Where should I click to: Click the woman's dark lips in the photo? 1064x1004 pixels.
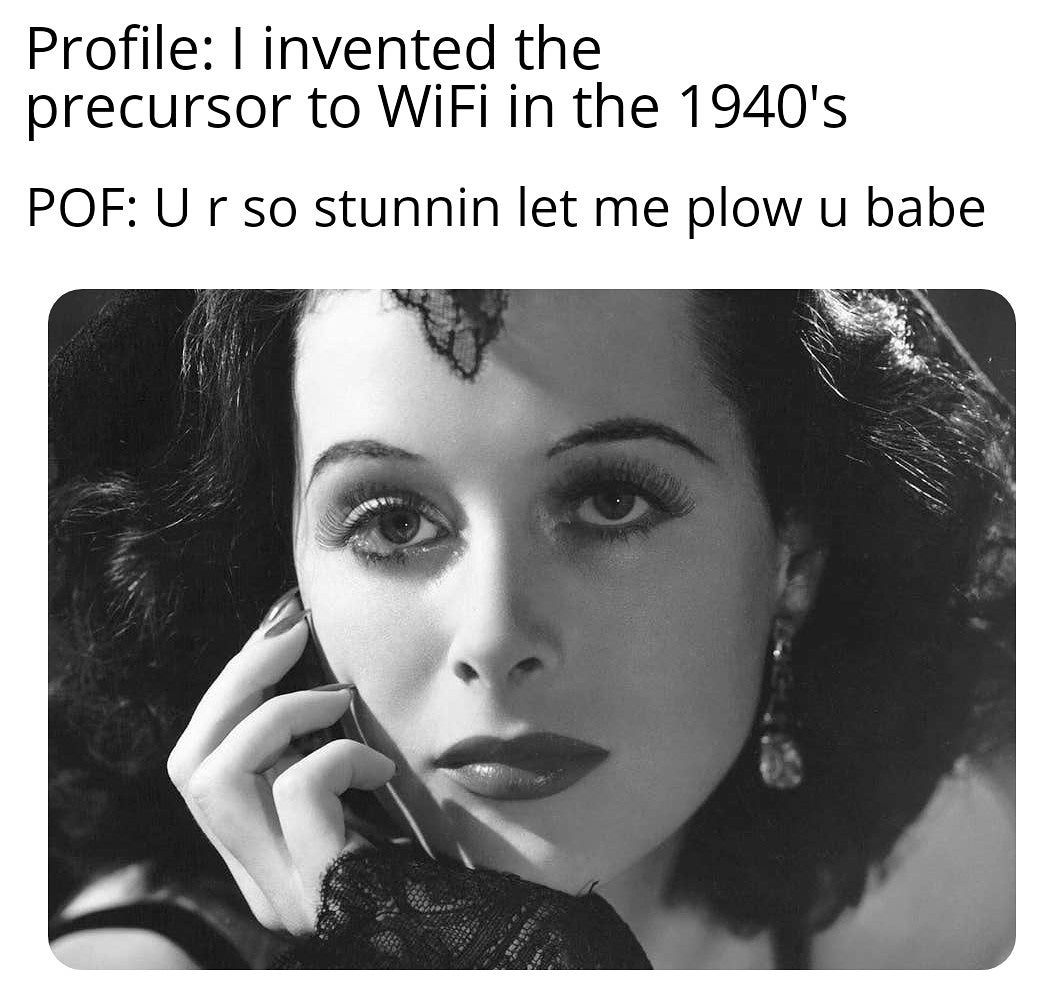pyautogui.click(x=521, y=765)
